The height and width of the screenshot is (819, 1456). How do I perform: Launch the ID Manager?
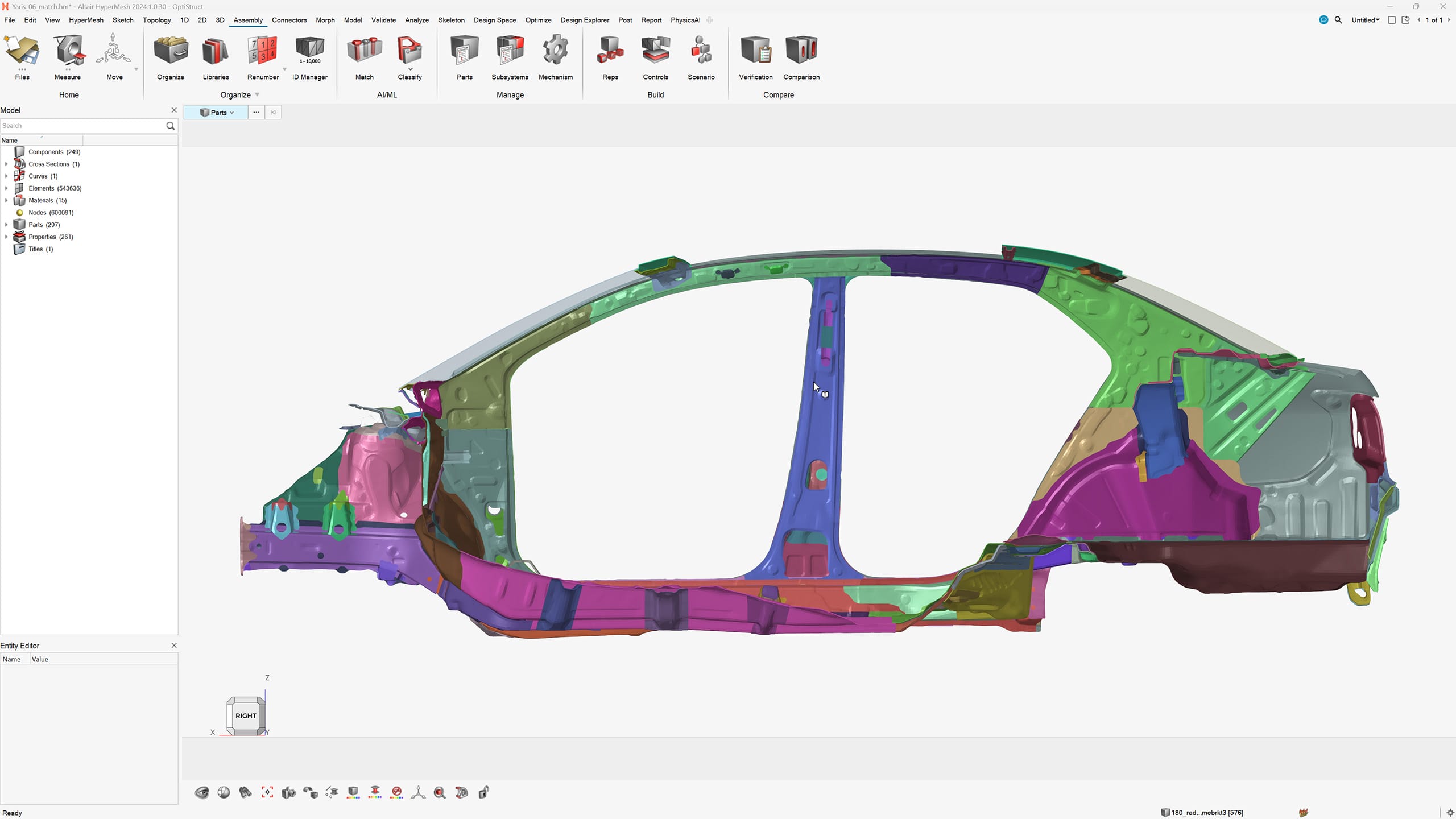coord(308,57)
